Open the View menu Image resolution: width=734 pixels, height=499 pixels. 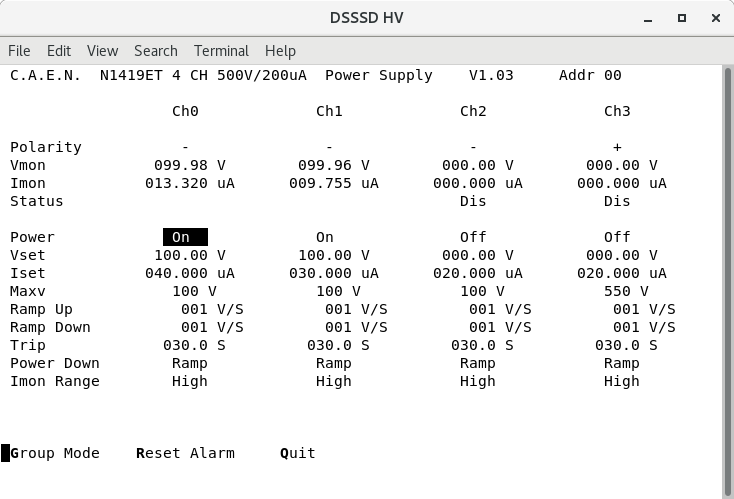pyautogui.click(x=103, y=51)
